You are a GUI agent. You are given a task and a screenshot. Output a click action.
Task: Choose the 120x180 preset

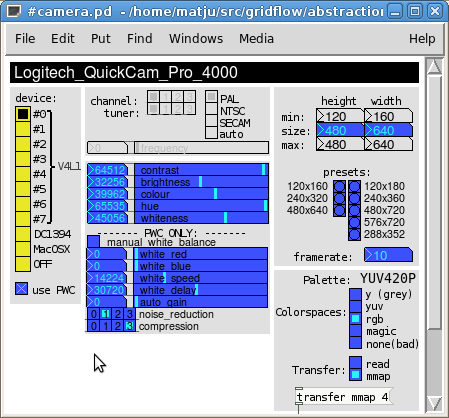coord(354,186)
